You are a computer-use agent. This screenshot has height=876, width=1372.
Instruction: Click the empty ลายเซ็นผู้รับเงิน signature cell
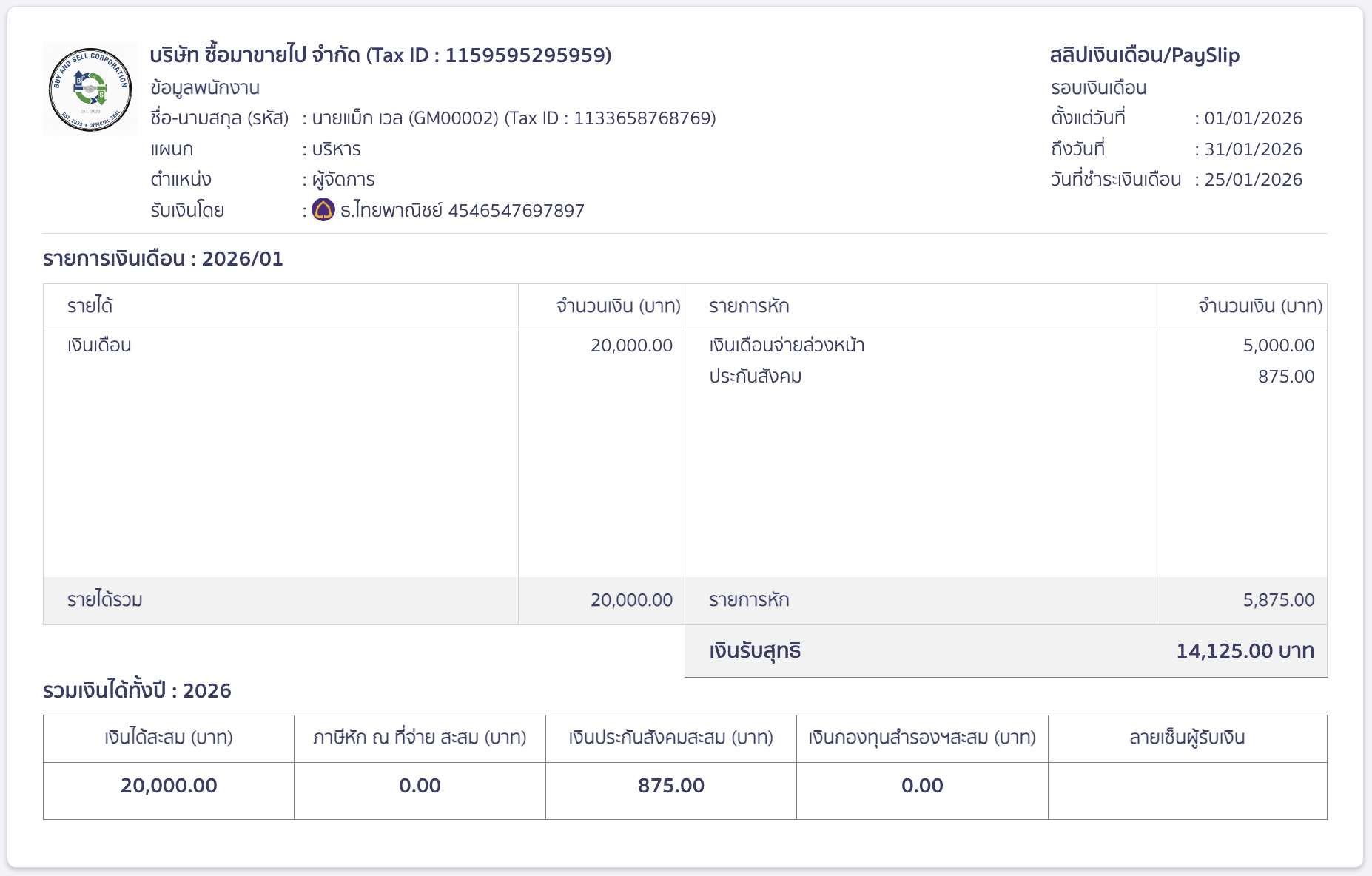1187,790
